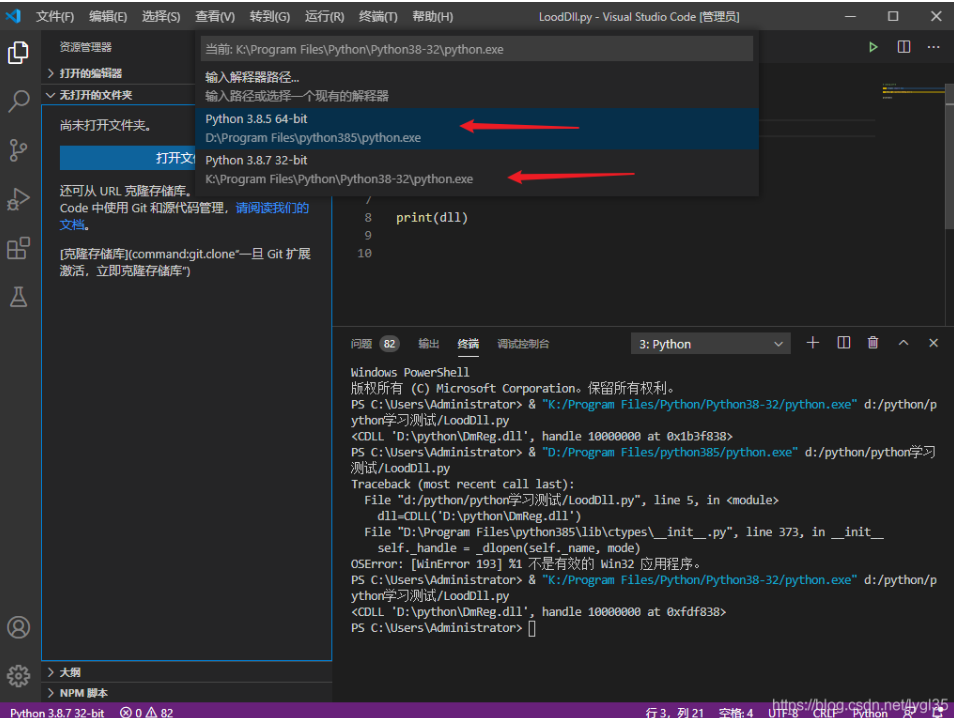Kill terminal with trash icon
Image resolution: width=954 pixels, height=718 pixels.
873,343
